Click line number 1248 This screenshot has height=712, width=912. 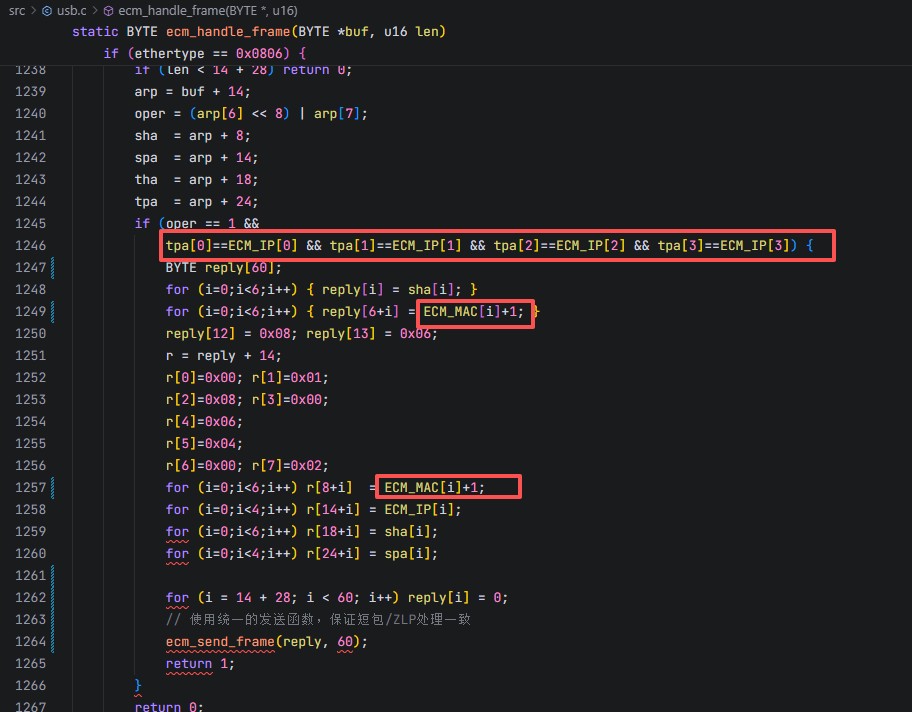click(30, 290)
